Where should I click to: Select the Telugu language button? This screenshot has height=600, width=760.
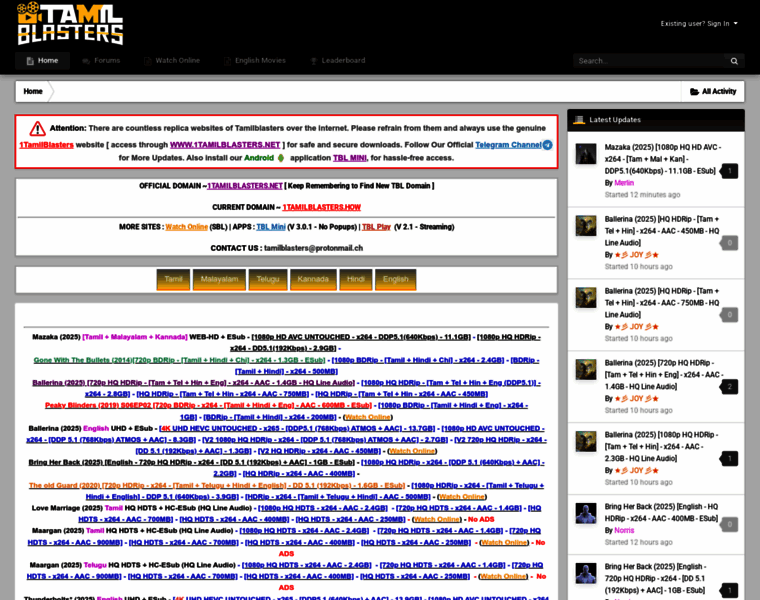click(x=268, y=280)
